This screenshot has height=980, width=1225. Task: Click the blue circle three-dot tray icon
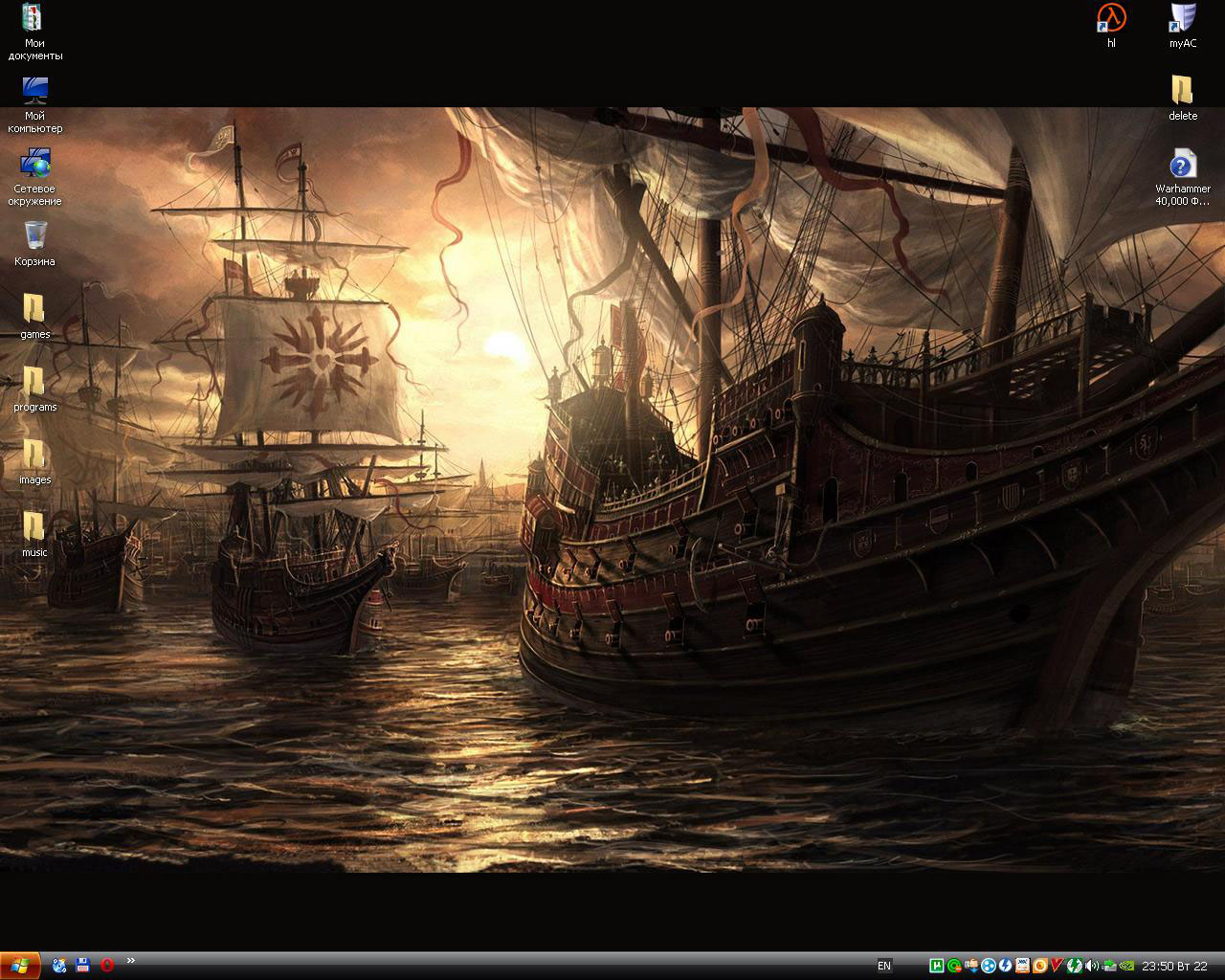tap(989, 966)
